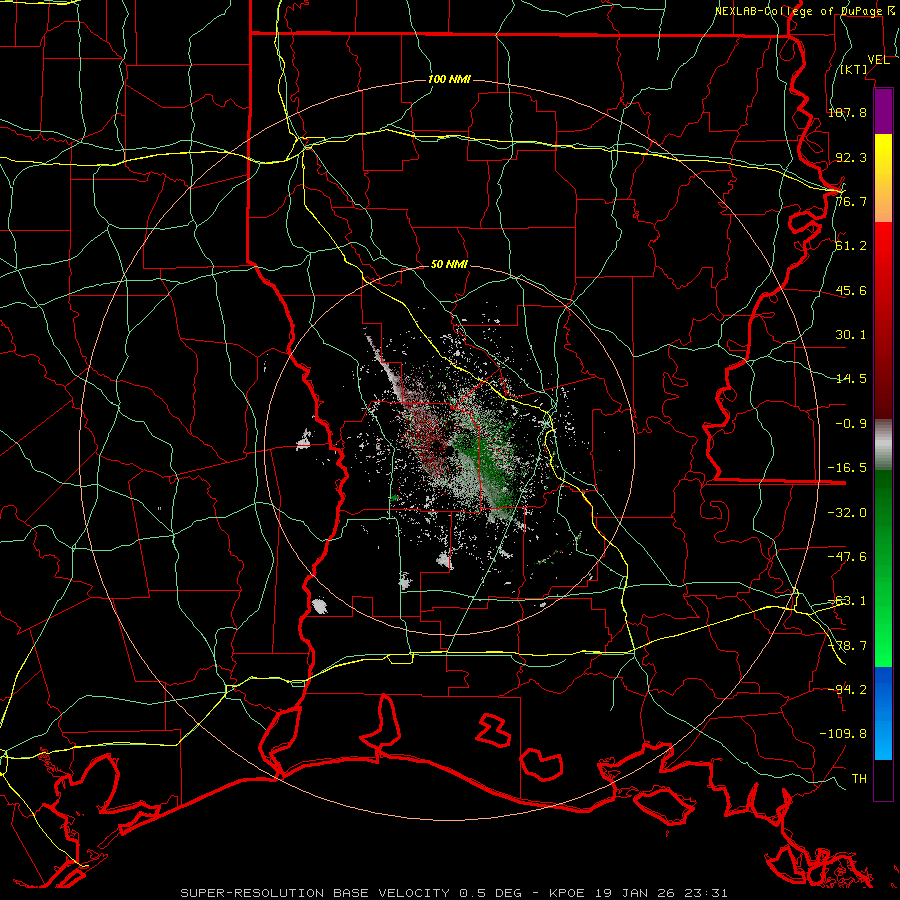Click the VEL legend heading

click(x=879, y=60)
